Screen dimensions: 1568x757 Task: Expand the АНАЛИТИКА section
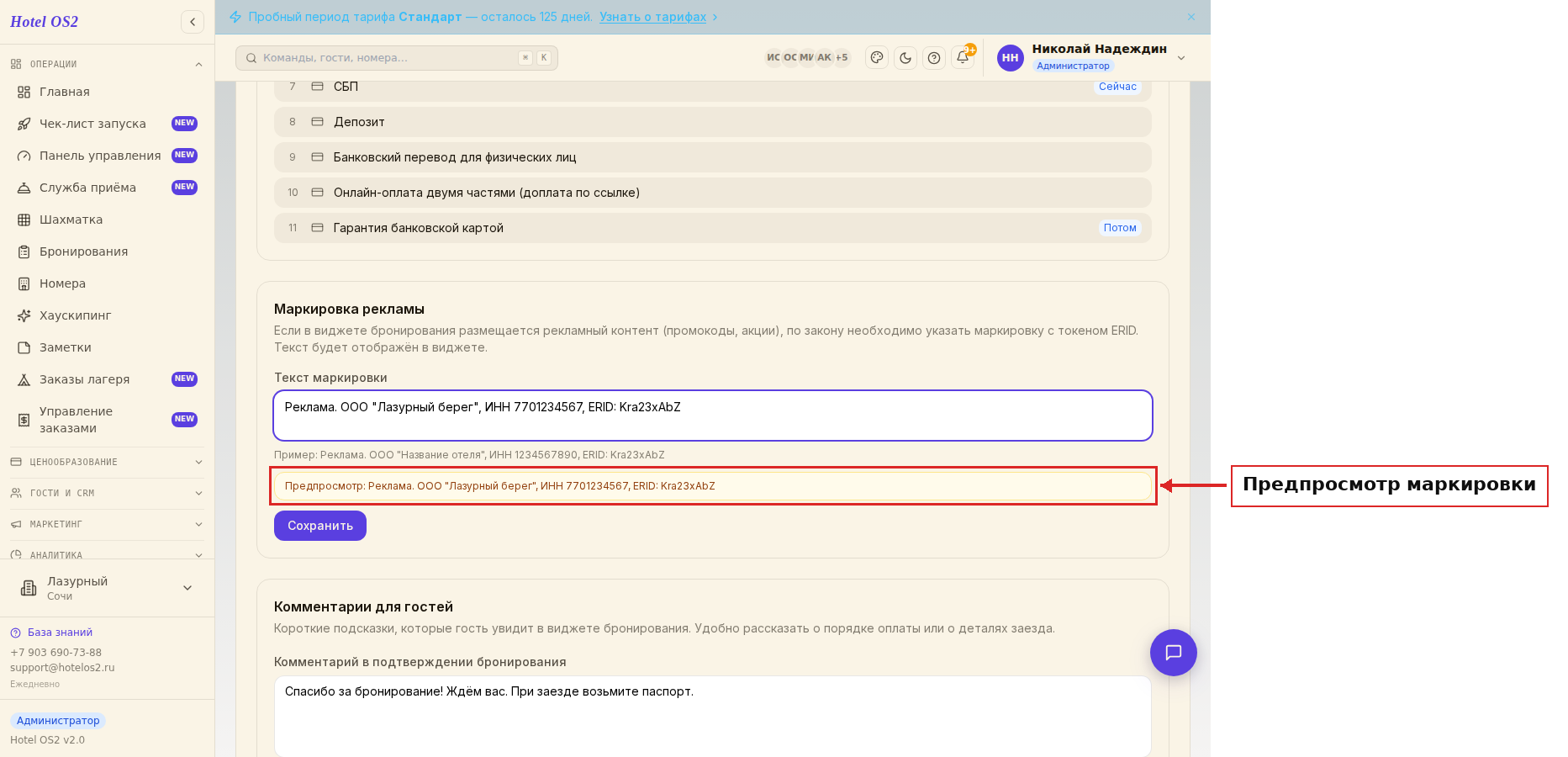pyautogui.click(x=107, y=554)
